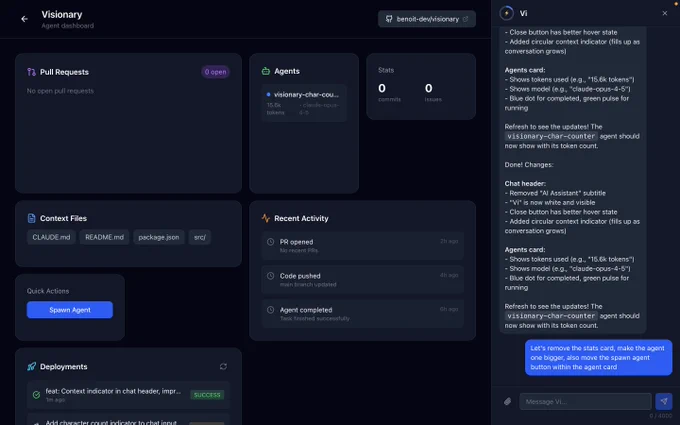Screen dimensions: 680x425
Task: Click the Recent Activity pulse icon
Action: point(266,218)
